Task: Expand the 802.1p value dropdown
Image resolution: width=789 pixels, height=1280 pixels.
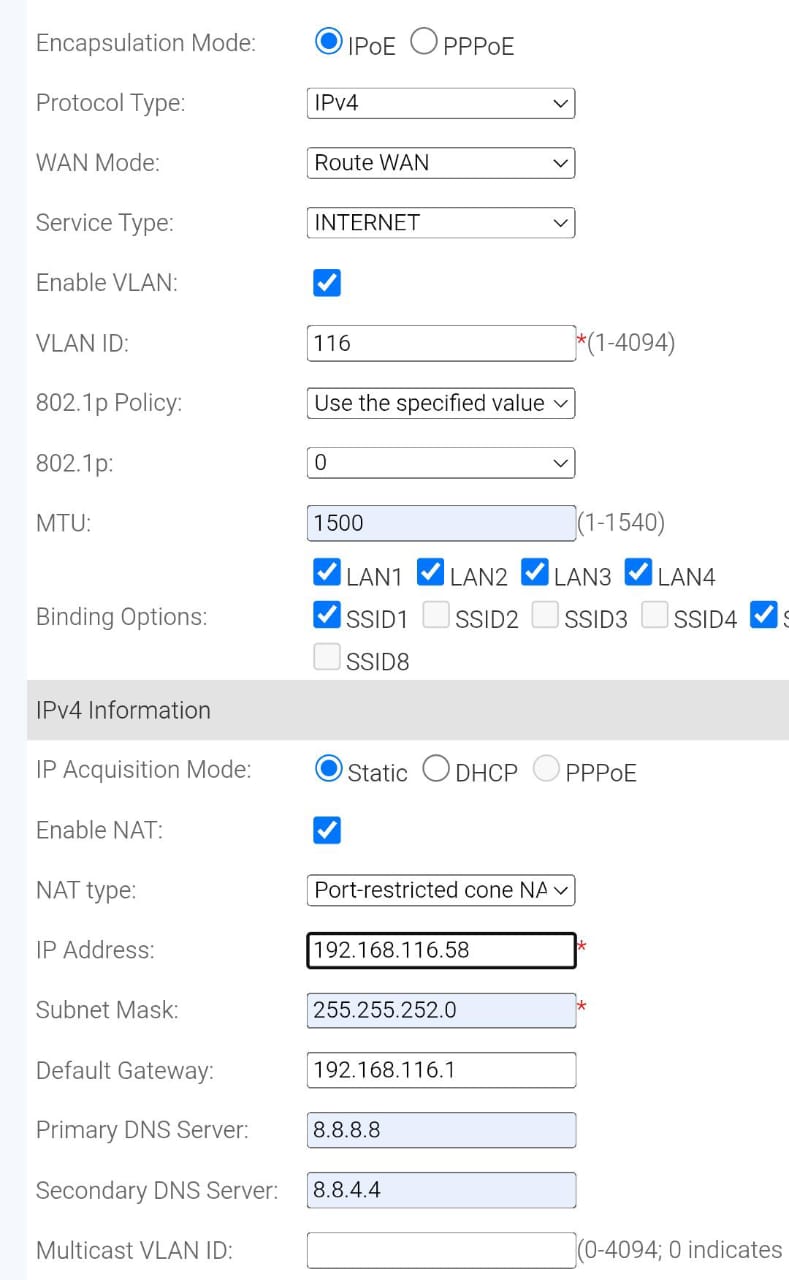Action: pyautogui.click(x=441, y=463)
